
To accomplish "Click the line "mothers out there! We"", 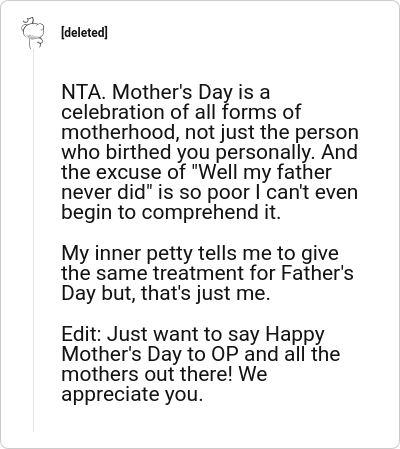I will coord(164,374).
